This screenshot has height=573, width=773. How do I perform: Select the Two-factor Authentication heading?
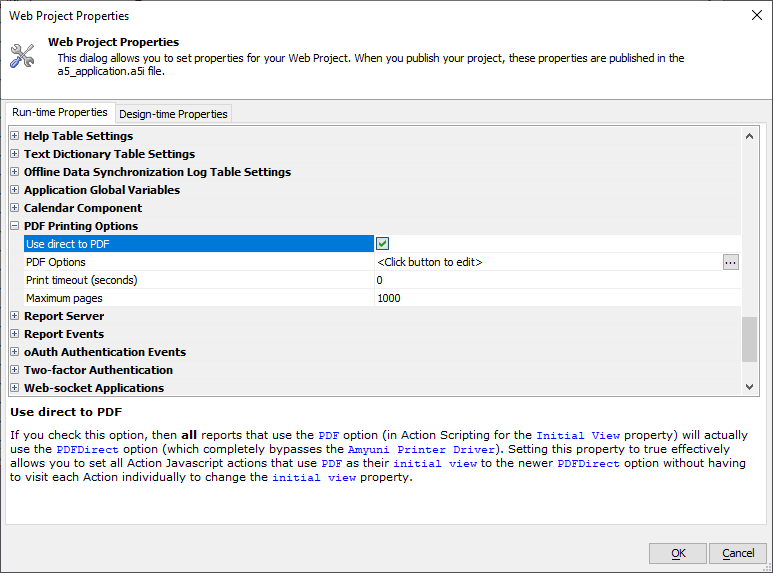(99, 370)
